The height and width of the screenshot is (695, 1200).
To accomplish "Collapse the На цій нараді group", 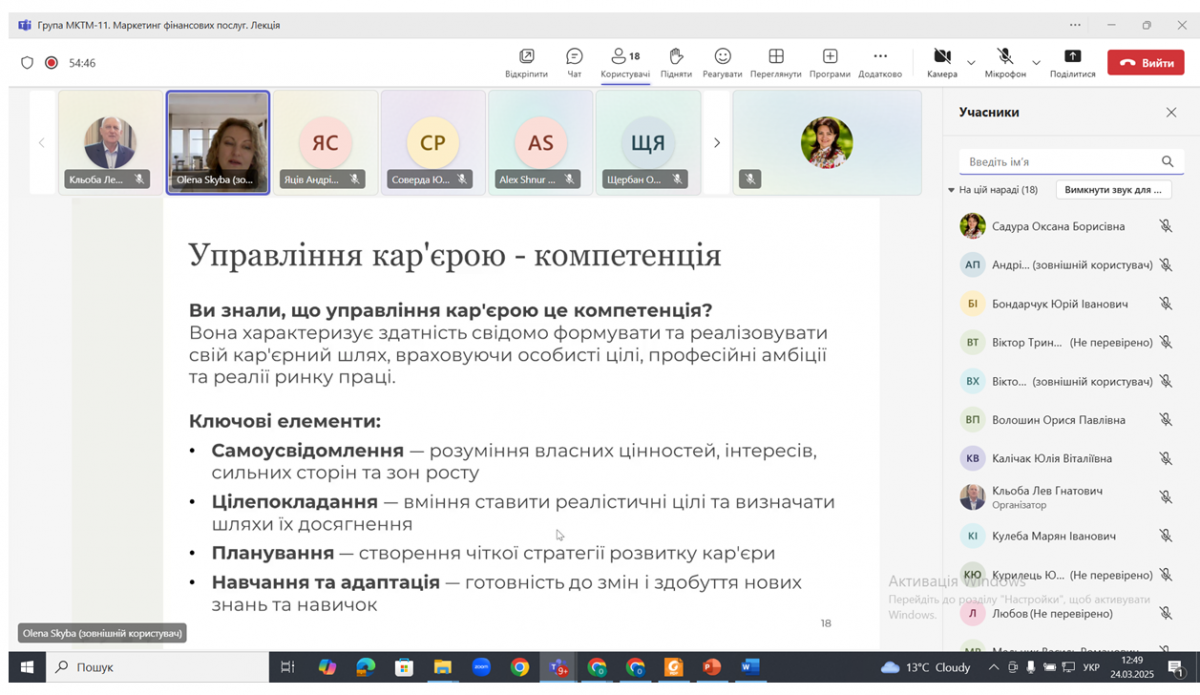I will (951, 189).
